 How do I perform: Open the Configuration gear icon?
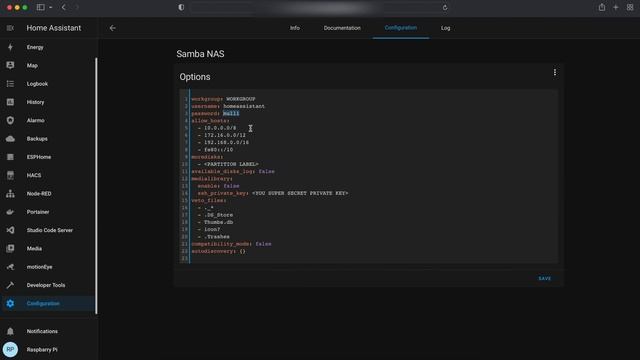10,304
